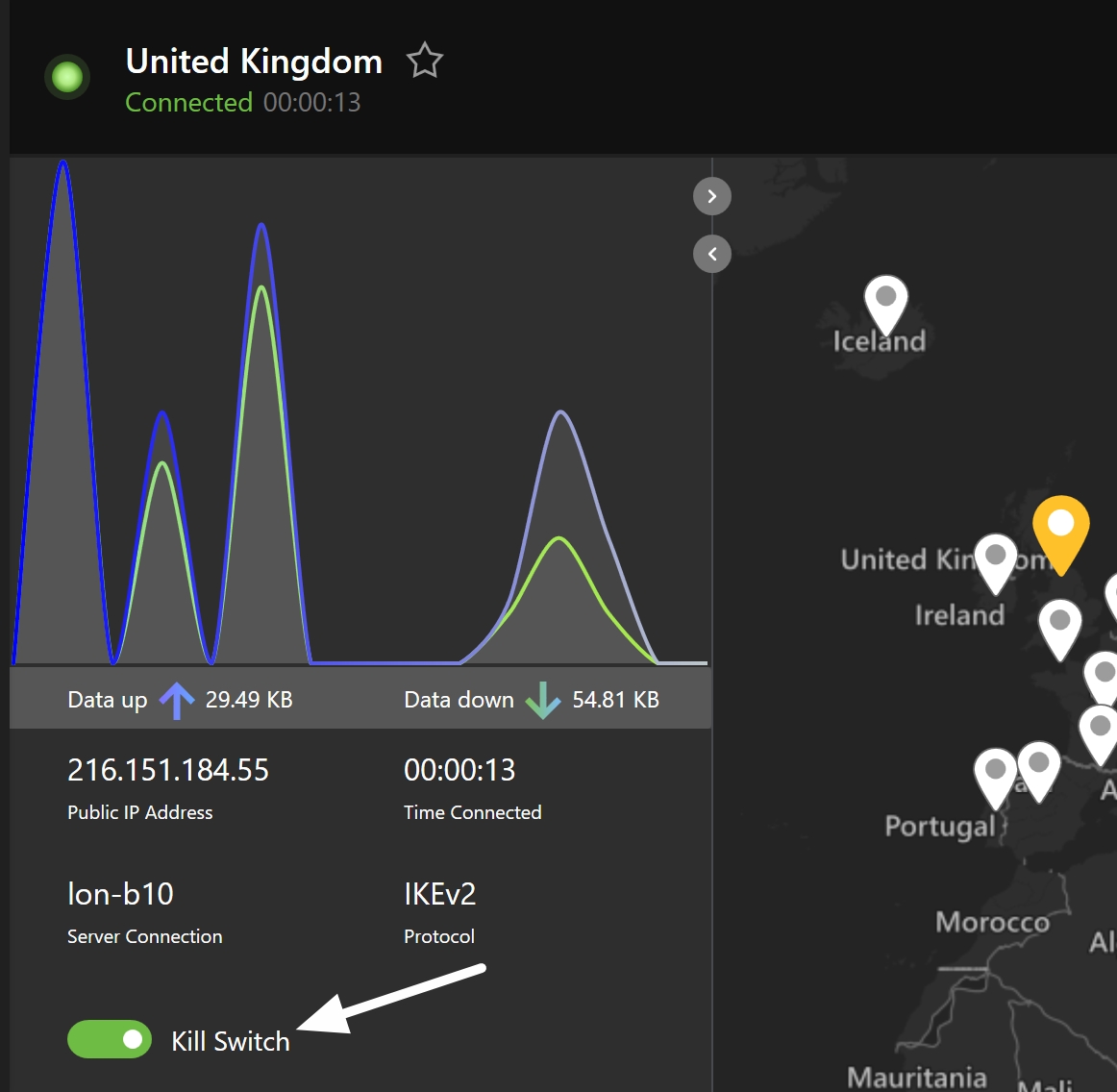Click the green connection status indicator
Screen dimensions: 1117x1092
pos(67,77)
